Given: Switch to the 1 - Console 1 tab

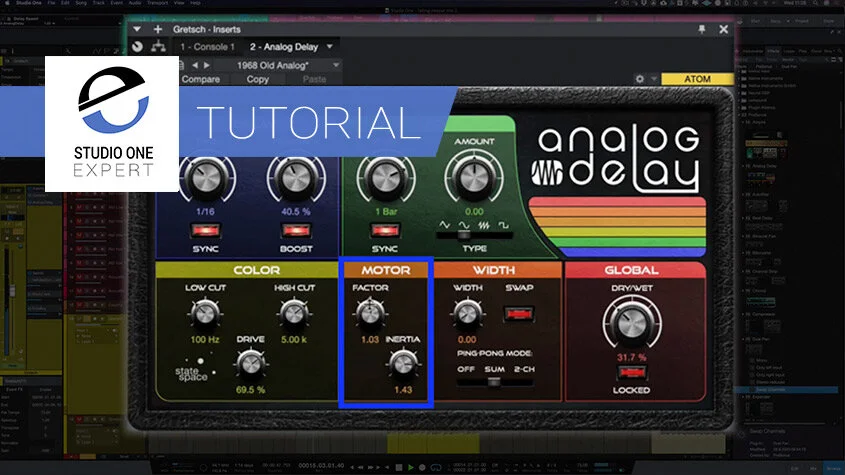Looking at the screenshot, I should (x=207, y=47).
